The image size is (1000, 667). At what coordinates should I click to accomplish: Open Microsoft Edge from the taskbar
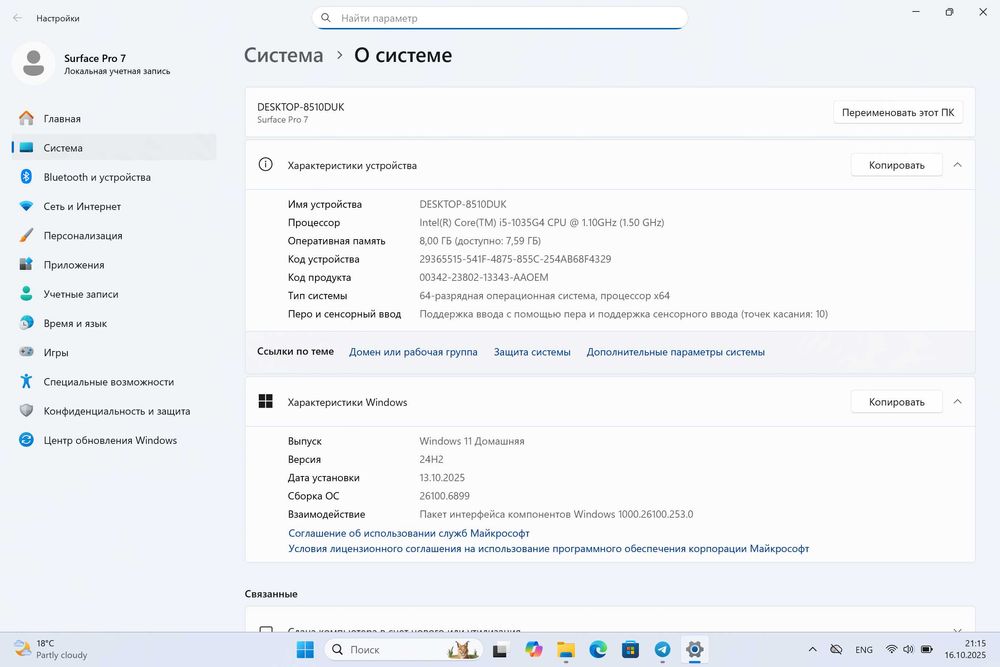pyautogui.click(x=598, y=650)
